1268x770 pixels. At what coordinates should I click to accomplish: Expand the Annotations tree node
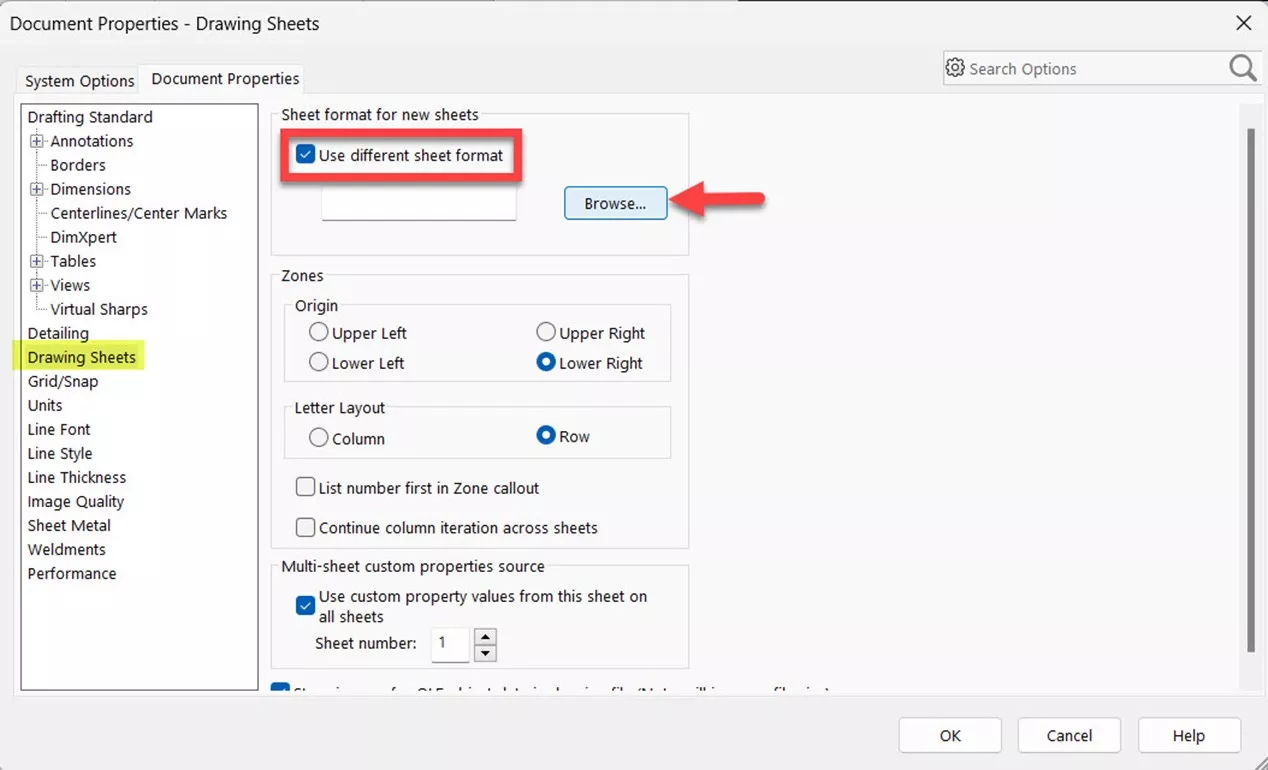35,141
